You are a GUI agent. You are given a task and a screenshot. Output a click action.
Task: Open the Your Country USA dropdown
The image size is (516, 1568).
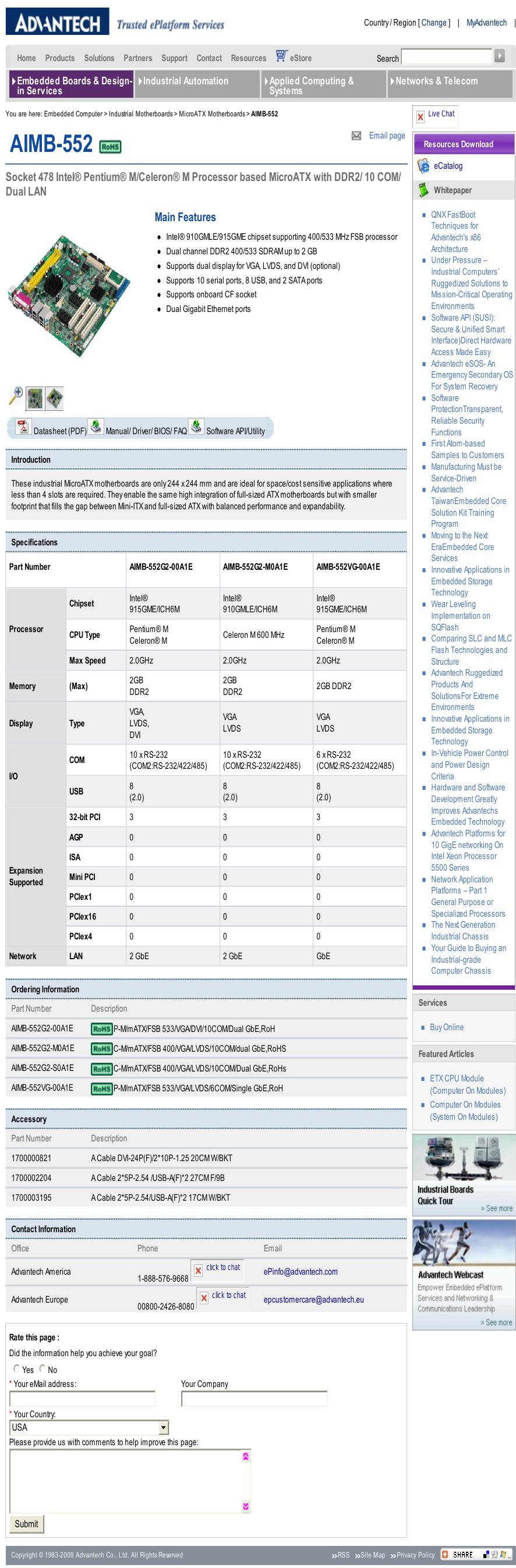tap(89, 1427)
